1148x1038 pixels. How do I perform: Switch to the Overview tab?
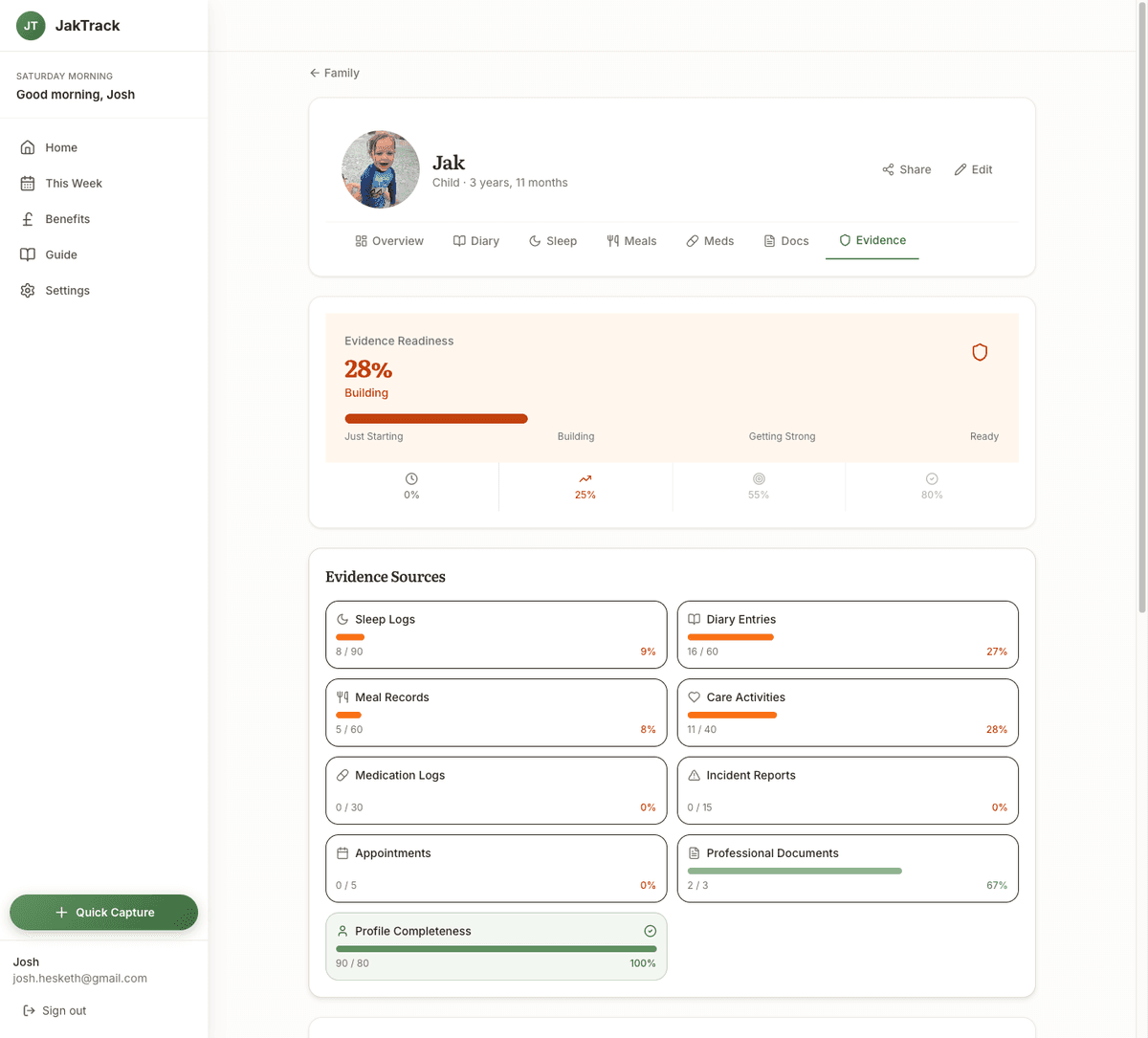click(x=388, y=240)
